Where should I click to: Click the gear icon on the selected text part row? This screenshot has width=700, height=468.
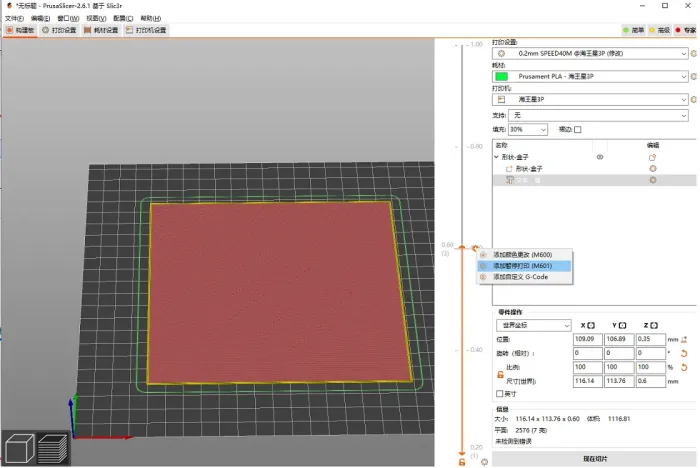pyautogui.click(x=653, y=180)
